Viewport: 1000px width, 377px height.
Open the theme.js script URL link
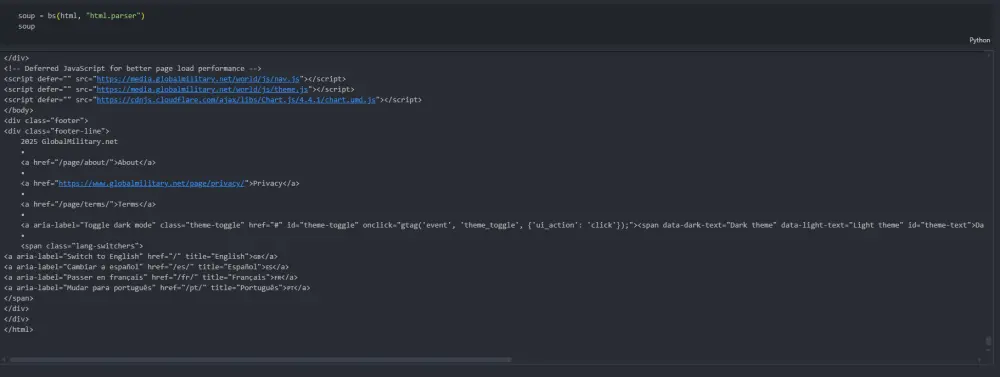(202, 89)
